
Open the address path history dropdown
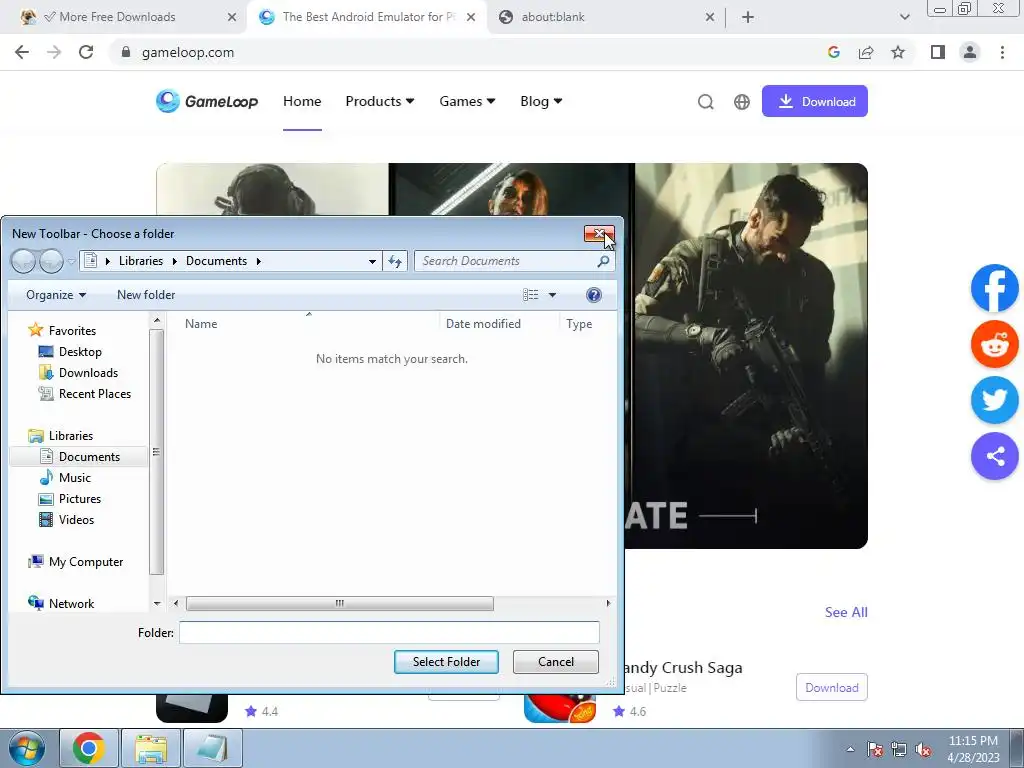(x=372, y=261)
